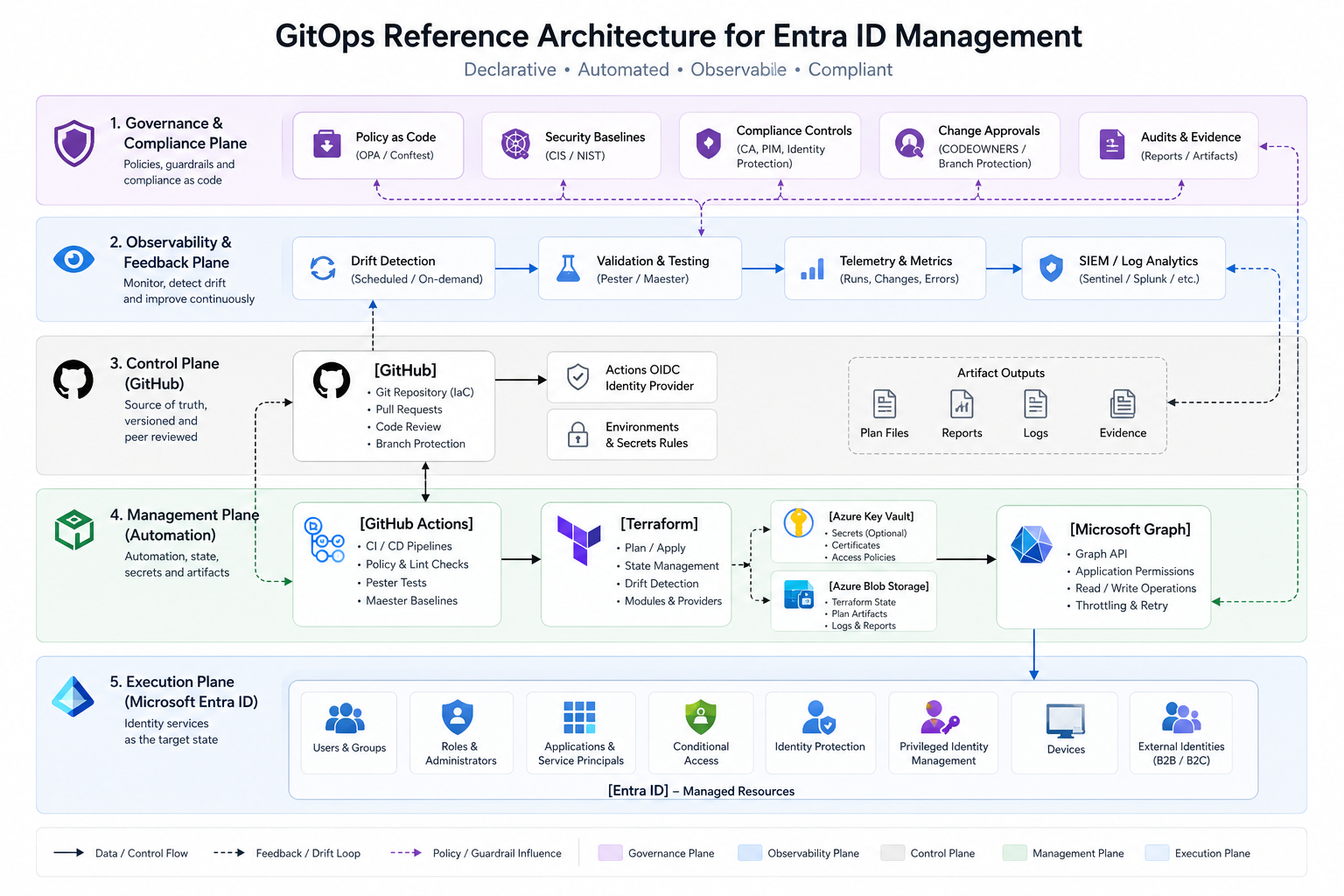Click the 'Graph API' bullet text
Image resolution: width=1344 pixels, height=896 pixels.
pos(1101,554)
